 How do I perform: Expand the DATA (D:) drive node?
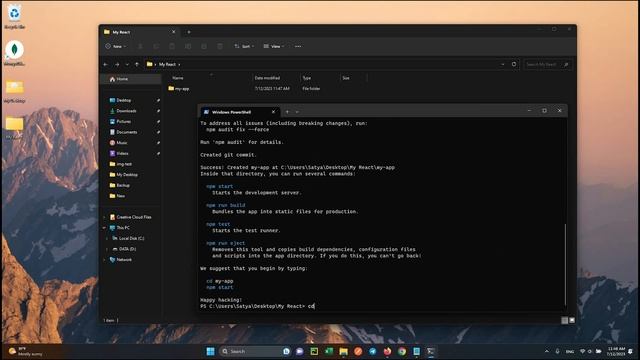107,249
